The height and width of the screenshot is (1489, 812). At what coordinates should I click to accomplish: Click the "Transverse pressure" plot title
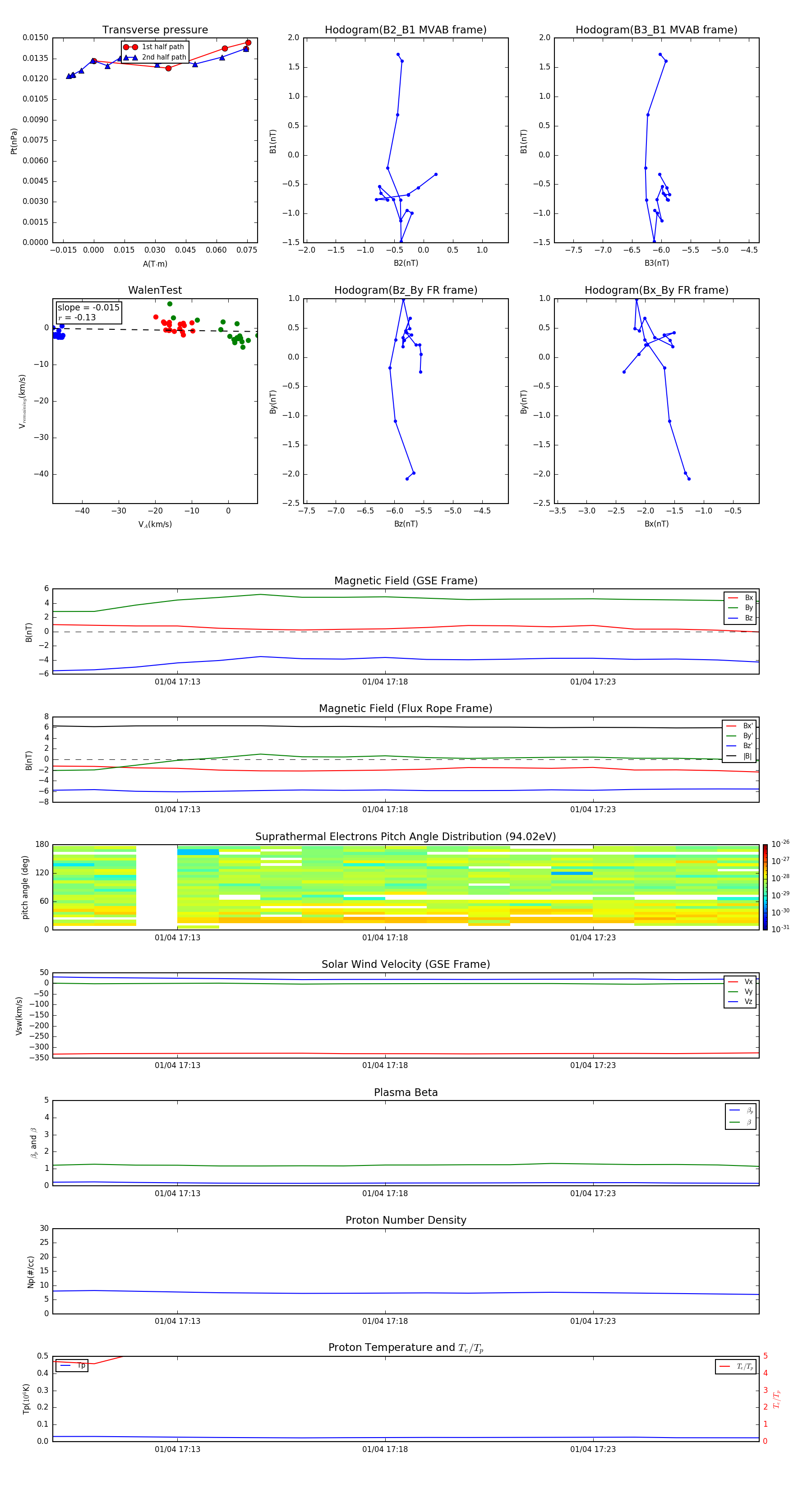coord(155,30)
